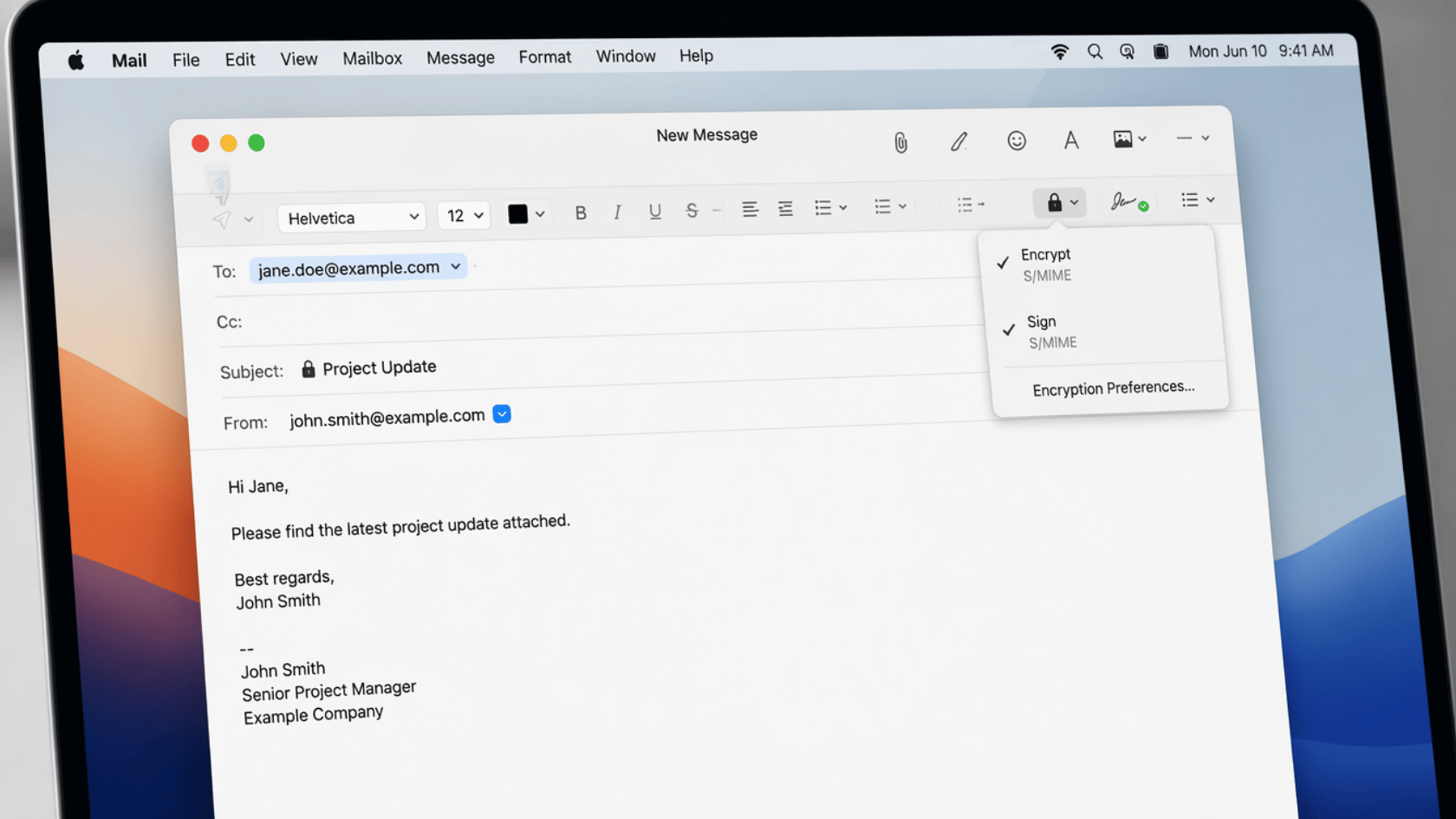Click the Mon Jun 10 9:41 AM clock
This screenshot has height=819, width=1456.
tap(1261, 51)
